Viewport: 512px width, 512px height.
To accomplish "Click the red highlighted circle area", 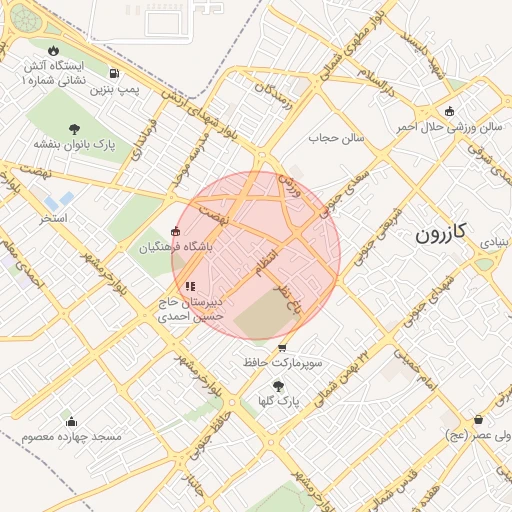I will (256, 255).
